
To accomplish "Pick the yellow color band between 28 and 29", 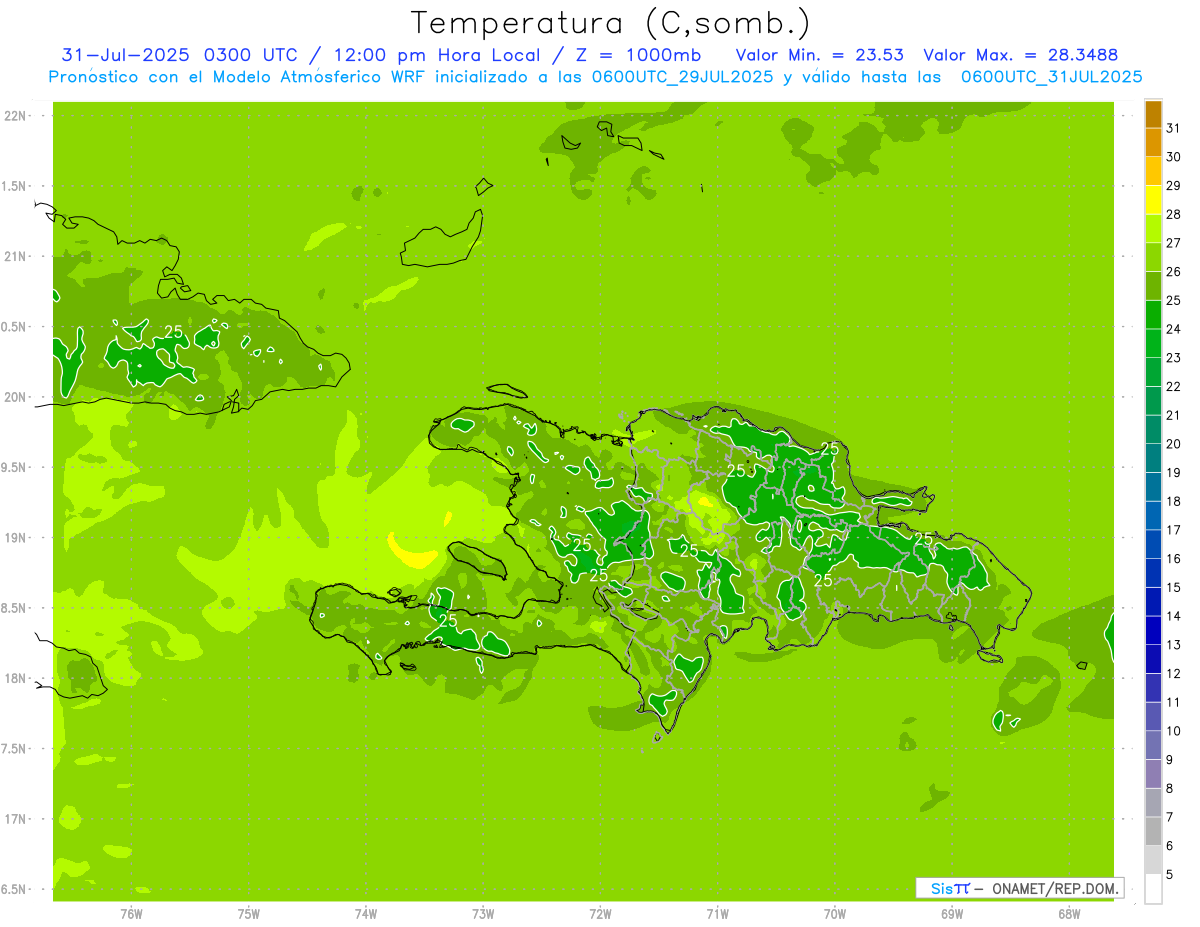I will click(x=1153, y=200).
